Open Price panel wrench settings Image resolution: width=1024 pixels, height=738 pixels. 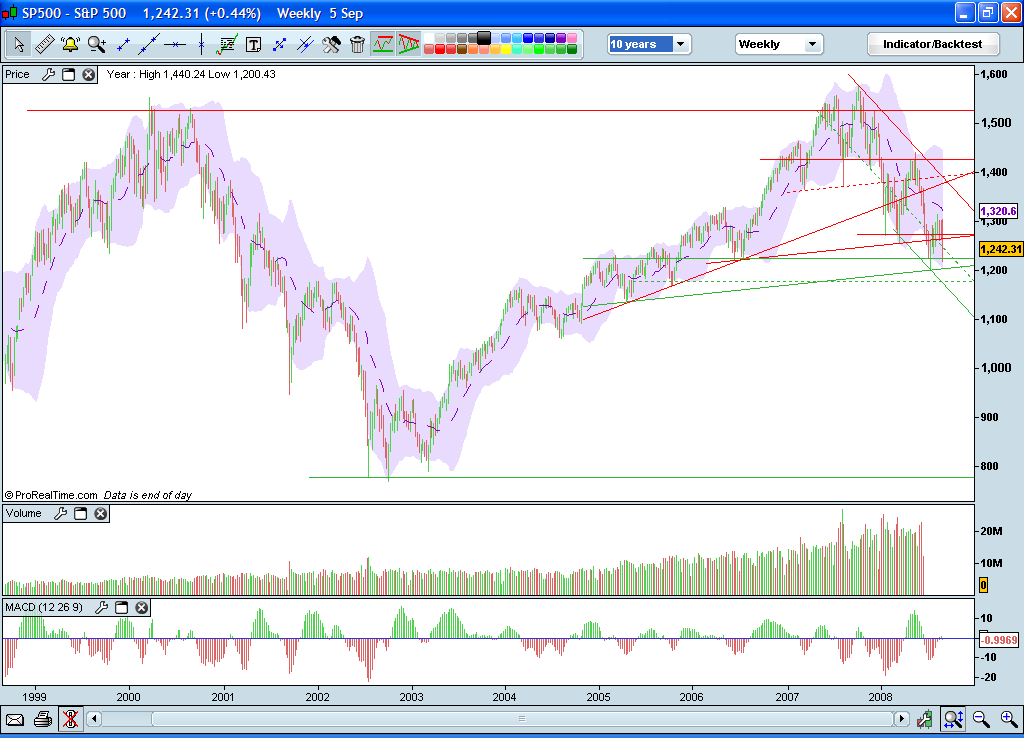[48, 74]
